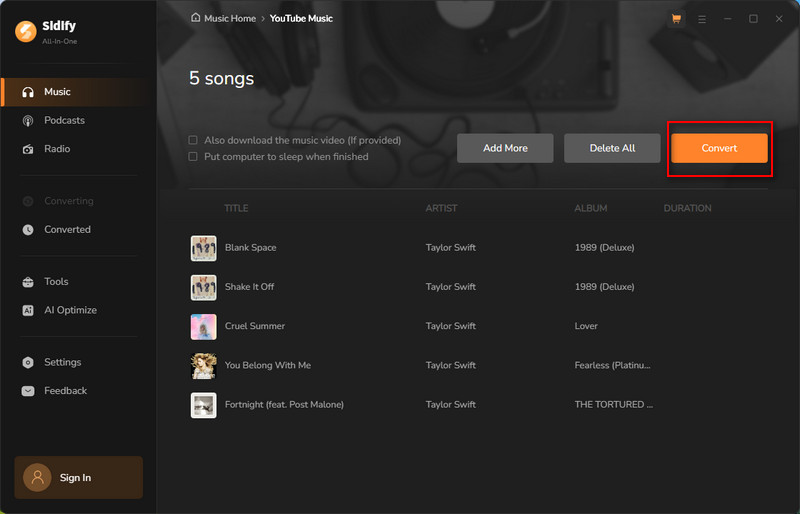Open the AI Optimize icon
The height and width of the screenshot is (514, 800).
(x=28, y=310)
